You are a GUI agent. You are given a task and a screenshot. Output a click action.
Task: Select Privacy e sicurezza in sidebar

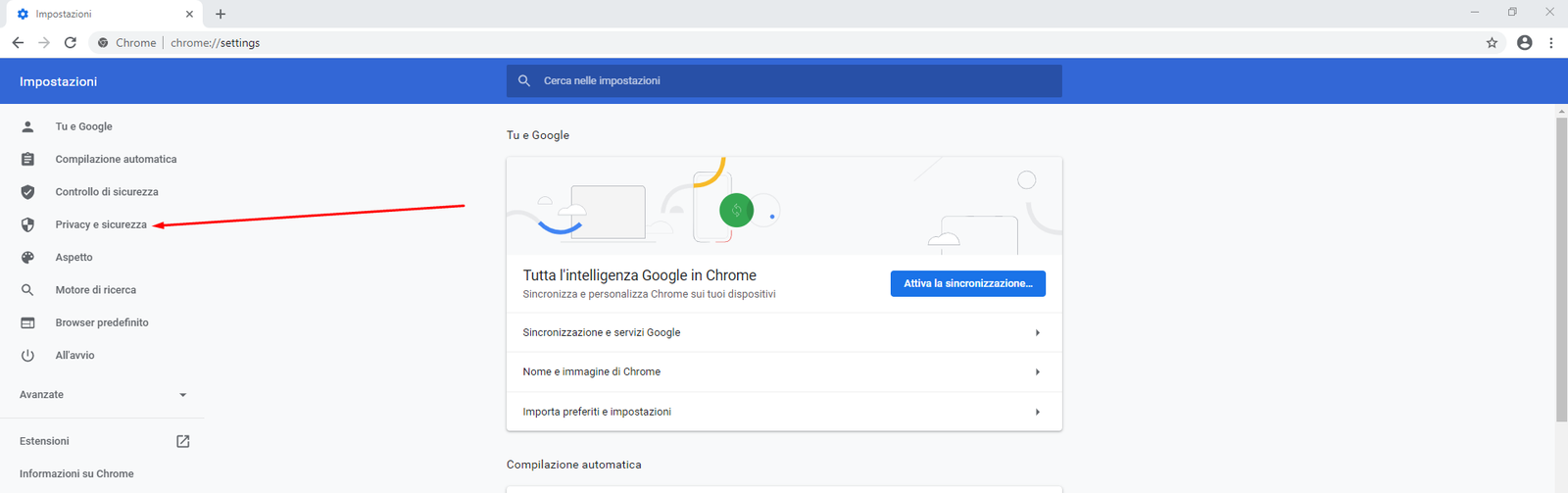pyautogui.click(x=101, y=224)
